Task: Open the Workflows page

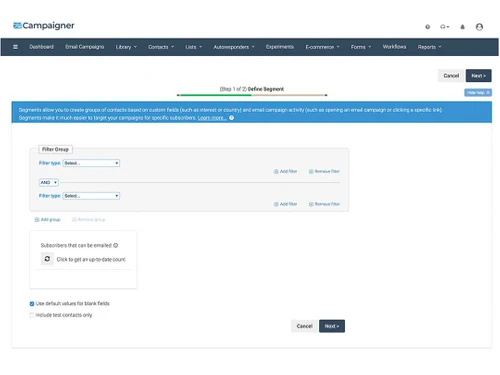Action: 394,47
